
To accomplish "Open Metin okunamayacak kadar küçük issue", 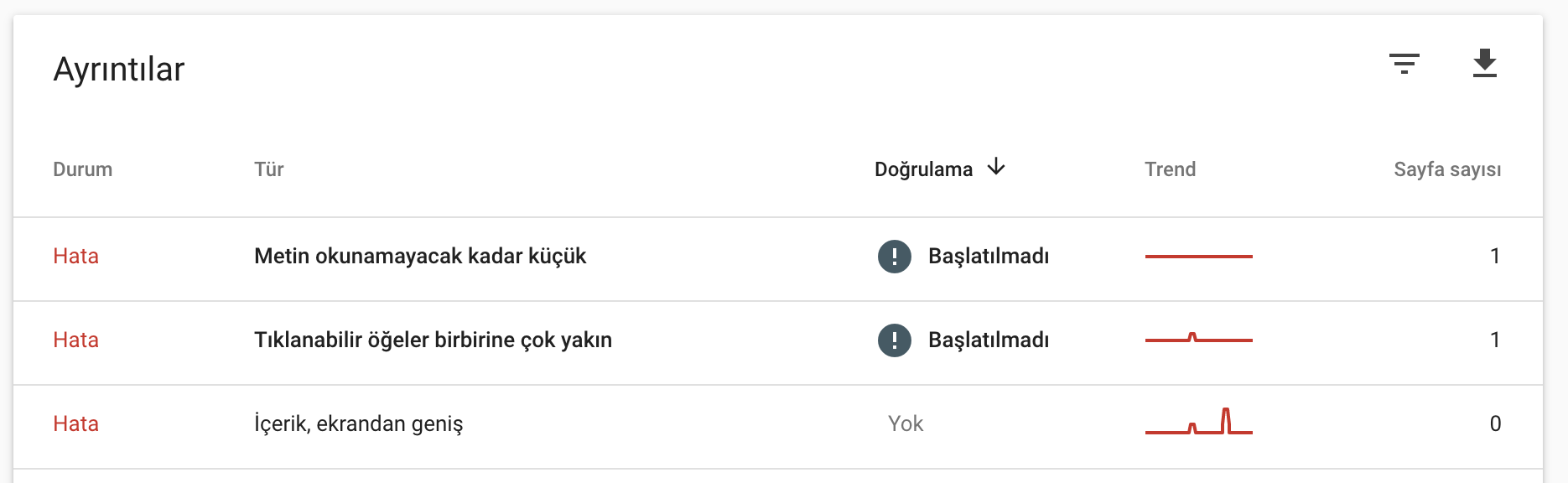I will tap(420, 256).
